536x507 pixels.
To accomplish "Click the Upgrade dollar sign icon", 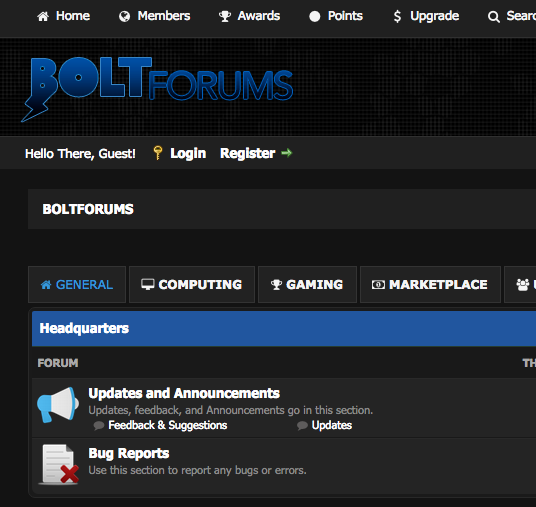I will 397,16.
